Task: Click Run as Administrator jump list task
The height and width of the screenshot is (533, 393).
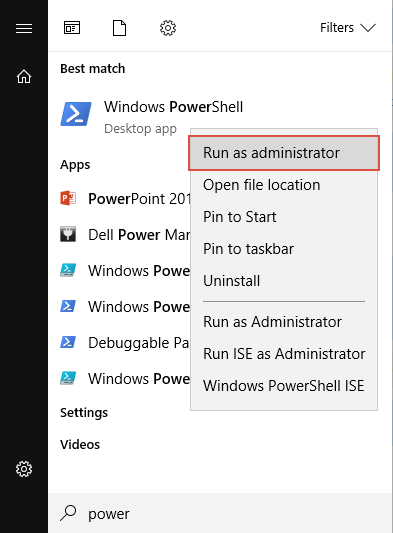Action: coord(284,322)
